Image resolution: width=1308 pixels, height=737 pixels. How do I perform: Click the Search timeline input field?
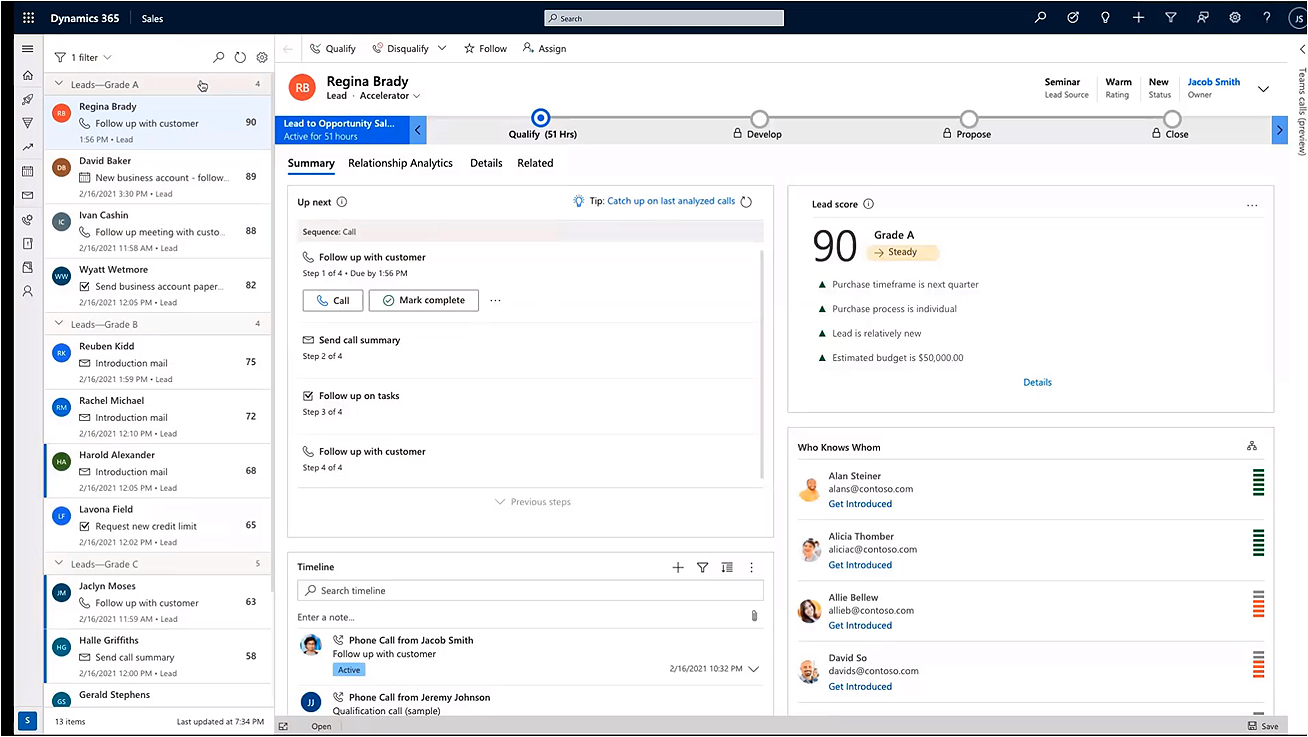530,591
